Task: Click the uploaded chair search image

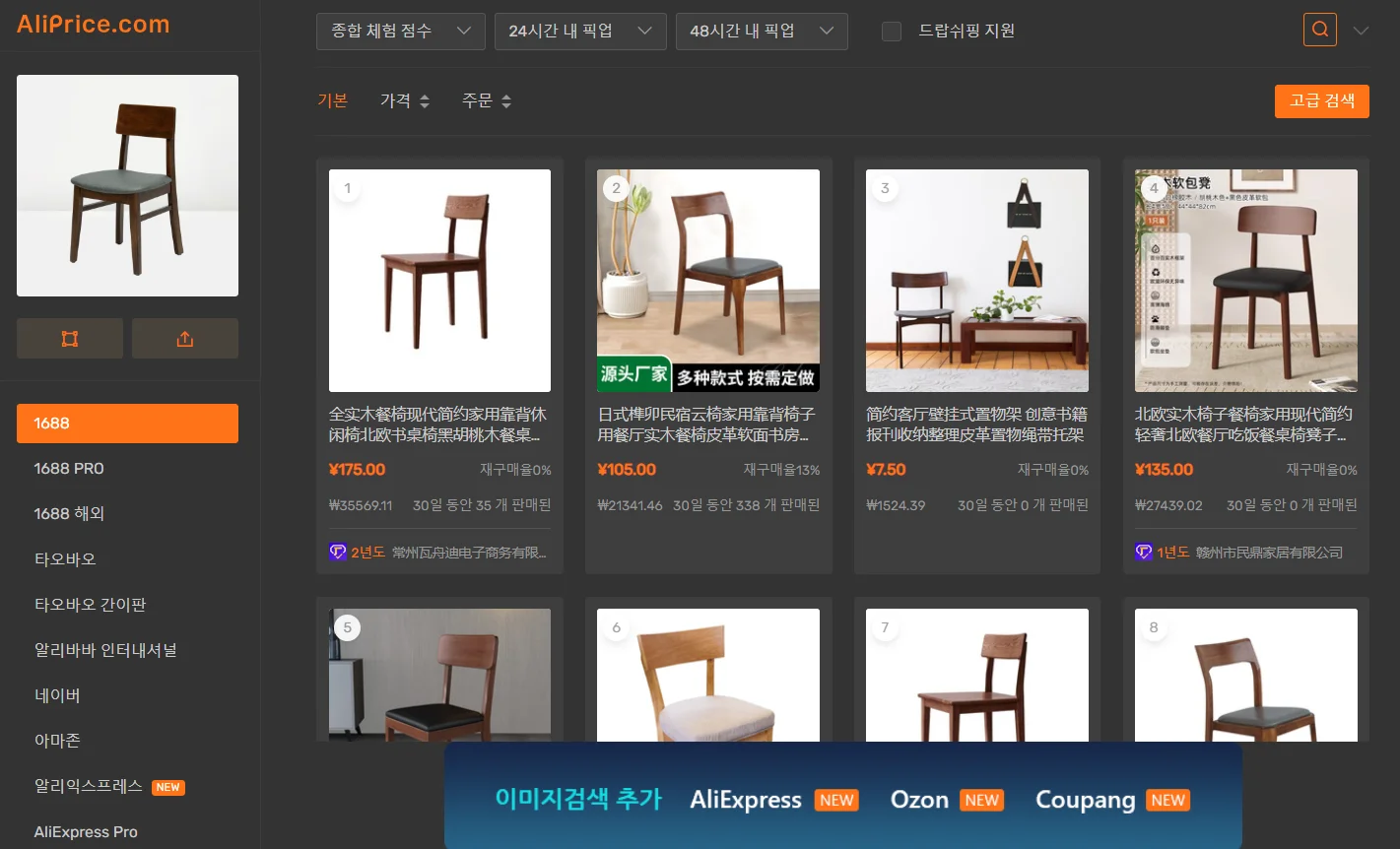Action: click(x=127, y=185)
